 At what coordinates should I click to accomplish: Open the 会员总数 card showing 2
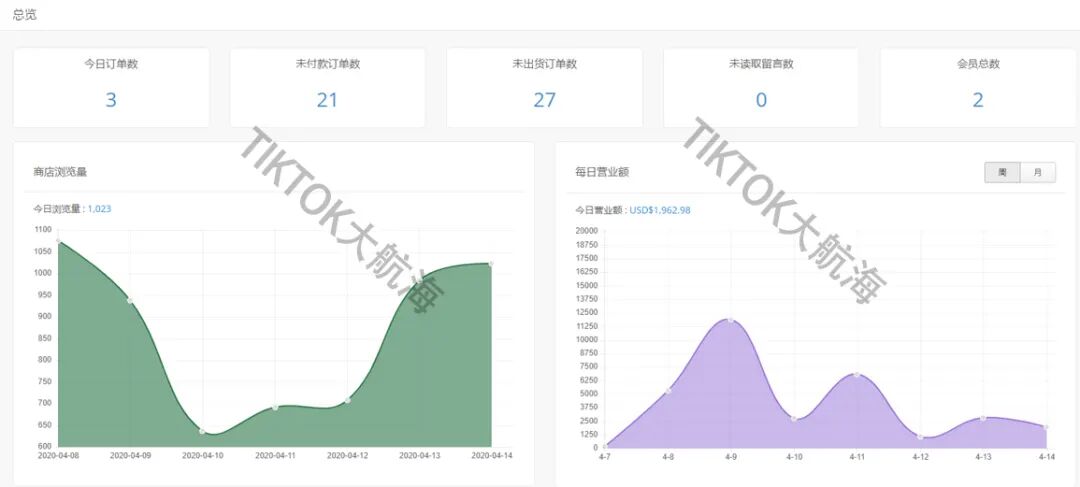point(978,87)
